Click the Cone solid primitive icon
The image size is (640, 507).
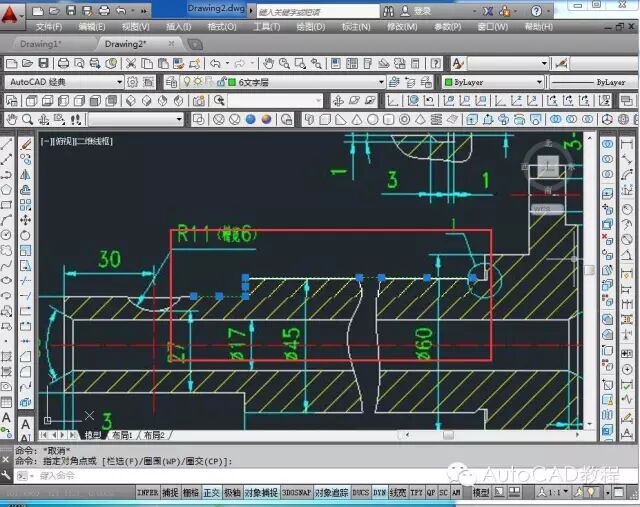[x=357, y=119]
